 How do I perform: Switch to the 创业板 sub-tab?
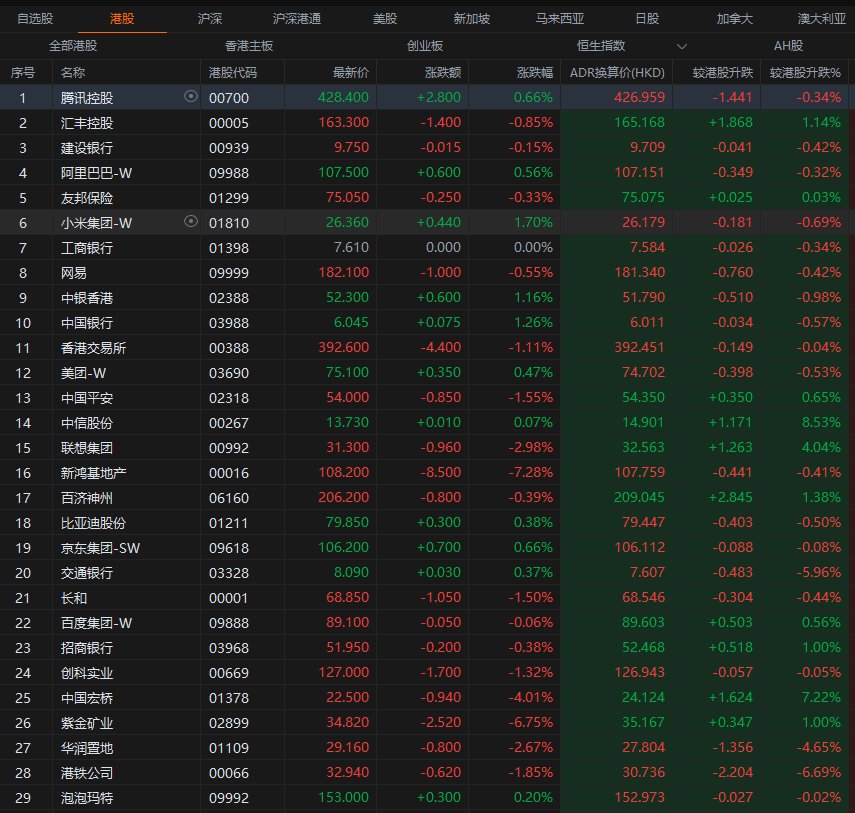(425, 46)
